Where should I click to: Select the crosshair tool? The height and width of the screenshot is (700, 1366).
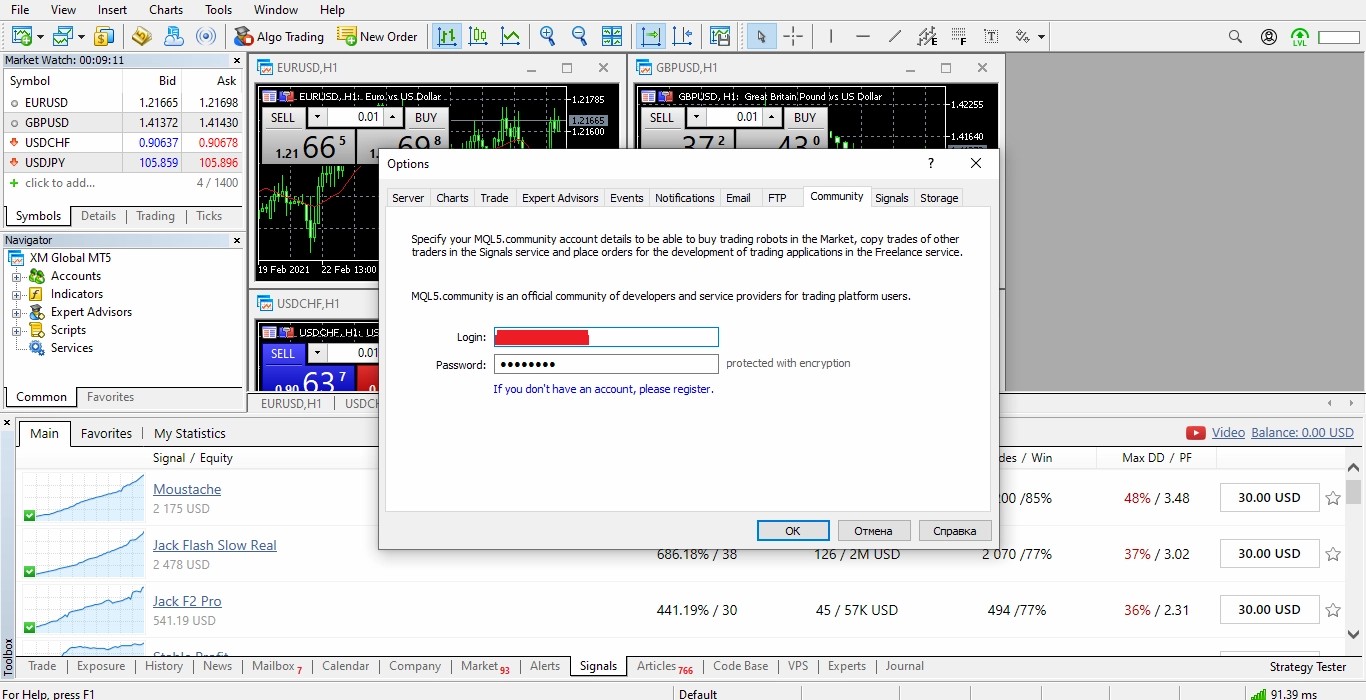[793, 37]
